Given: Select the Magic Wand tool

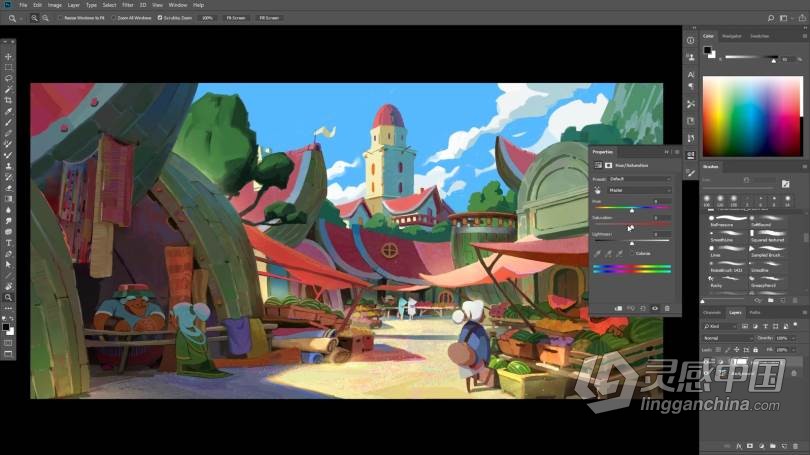Looking at the screenshot, I should (x=8, y=89).
